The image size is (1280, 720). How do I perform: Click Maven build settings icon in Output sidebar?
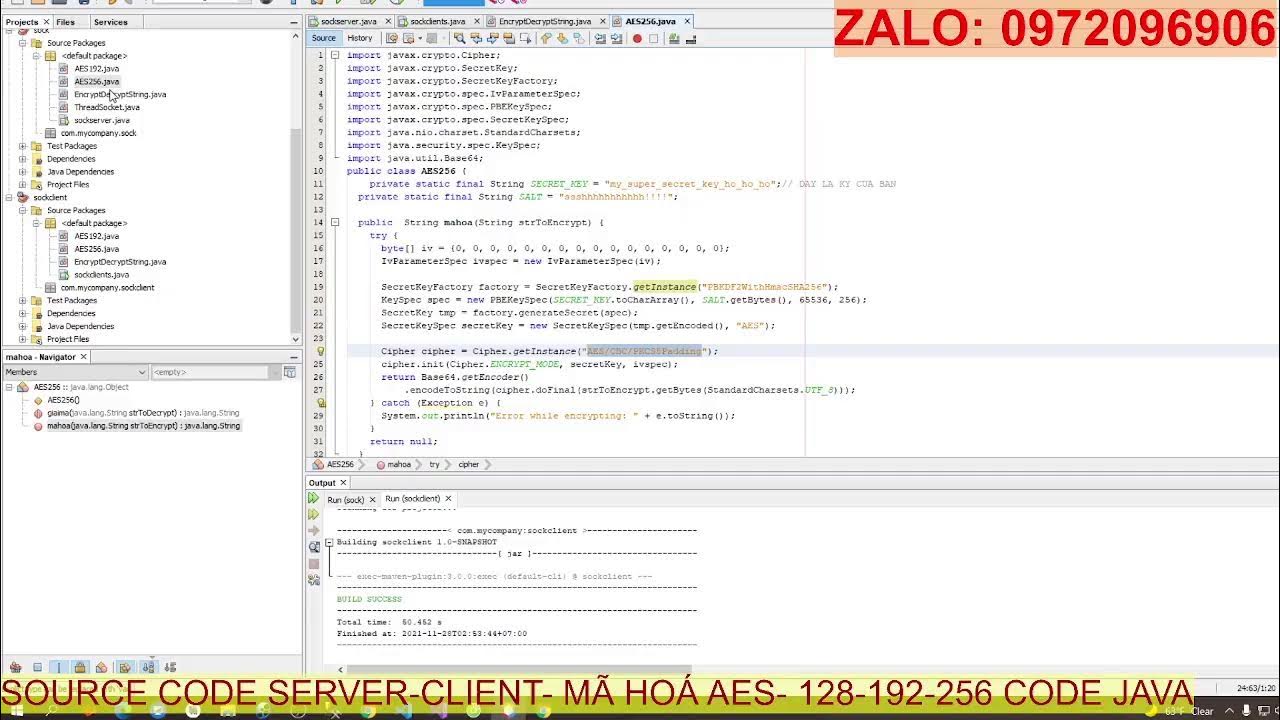(x=313, y=579)
